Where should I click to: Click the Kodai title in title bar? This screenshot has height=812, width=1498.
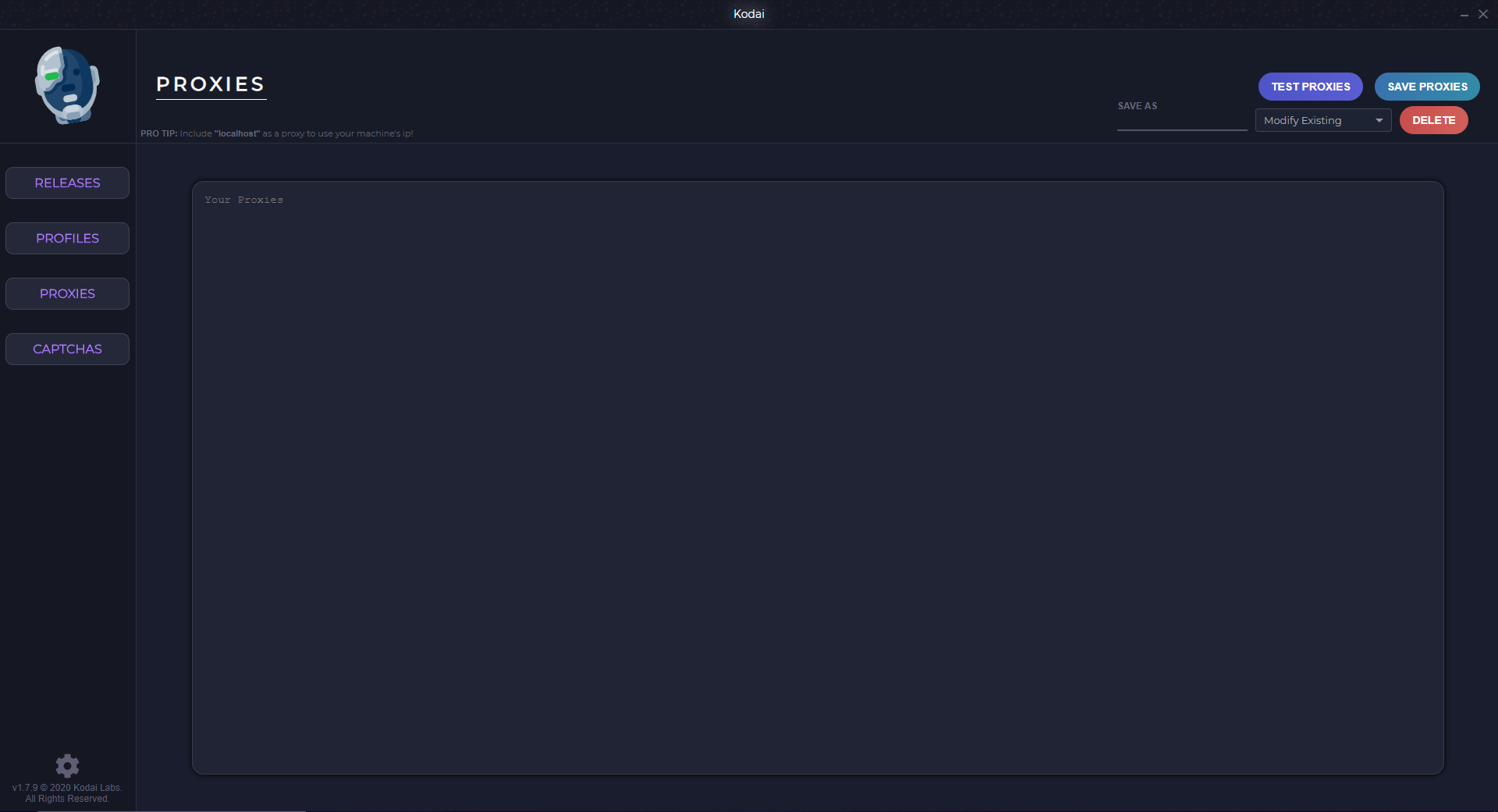[x=748, y=14]
